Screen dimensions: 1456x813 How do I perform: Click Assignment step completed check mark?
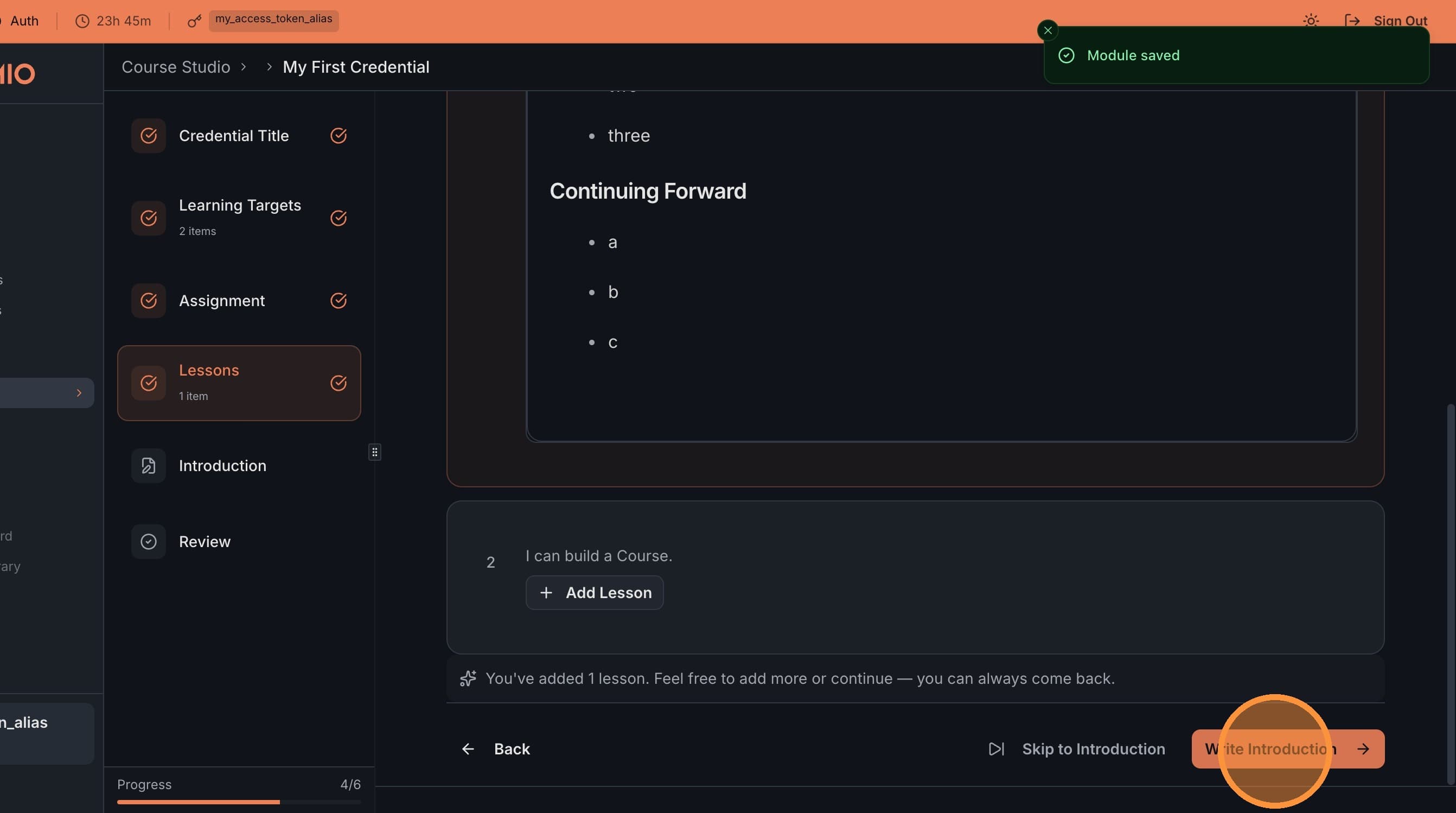[338, 300]
